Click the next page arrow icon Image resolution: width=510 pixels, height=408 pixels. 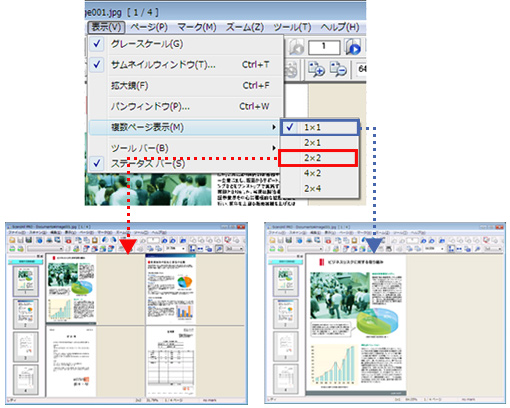coord(353,47)
